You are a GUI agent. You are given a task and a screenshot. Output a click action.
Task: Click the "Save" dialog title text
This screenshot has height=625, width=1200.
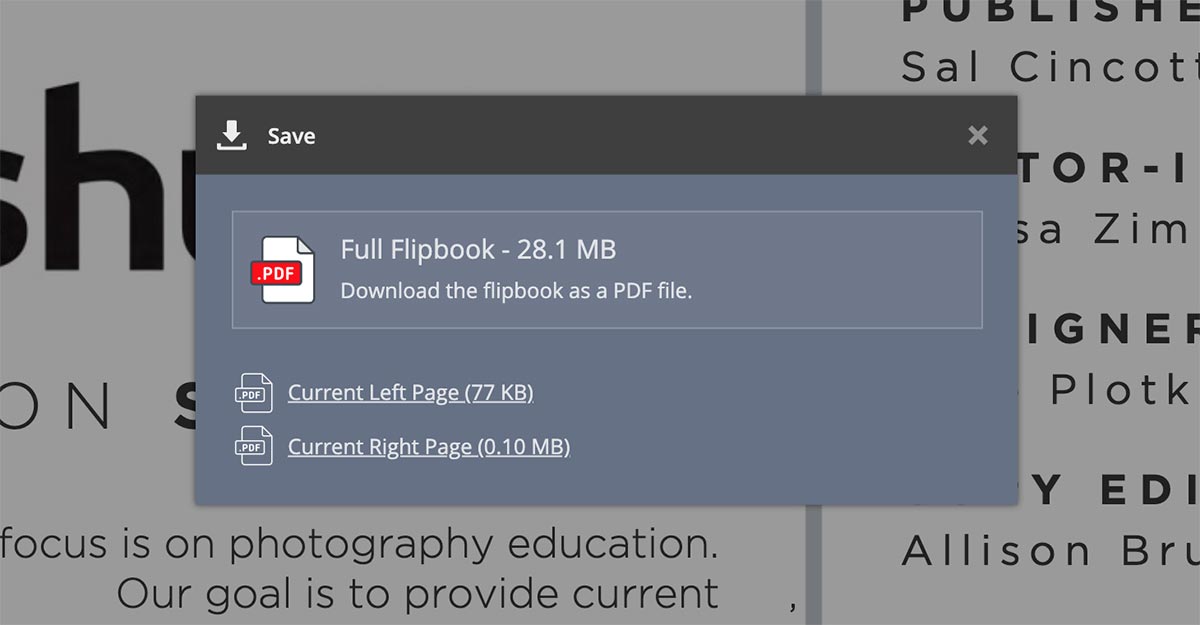[x=291, y=136]
